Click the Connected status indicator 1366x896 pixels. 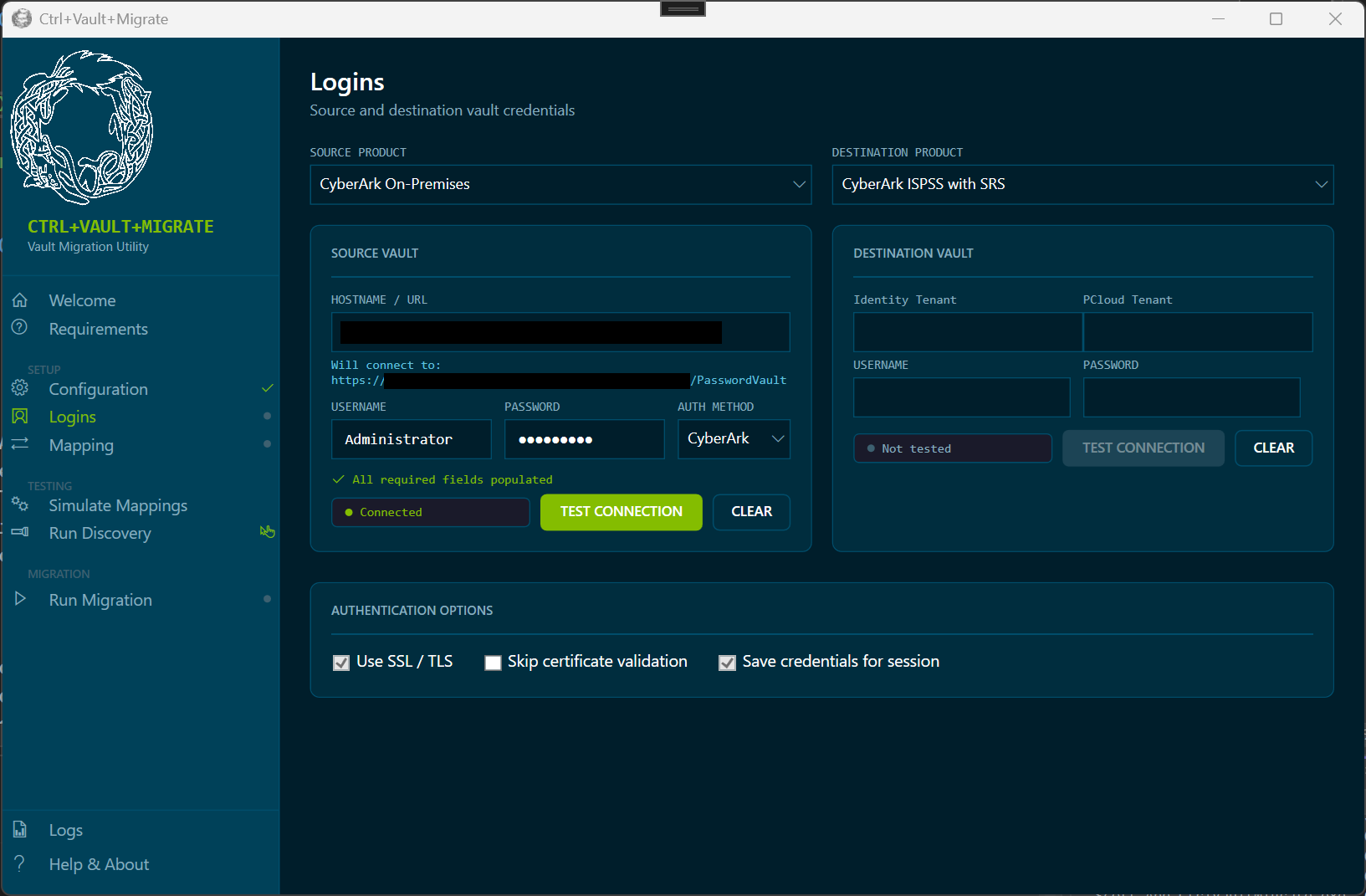click(x=431, y=512)
